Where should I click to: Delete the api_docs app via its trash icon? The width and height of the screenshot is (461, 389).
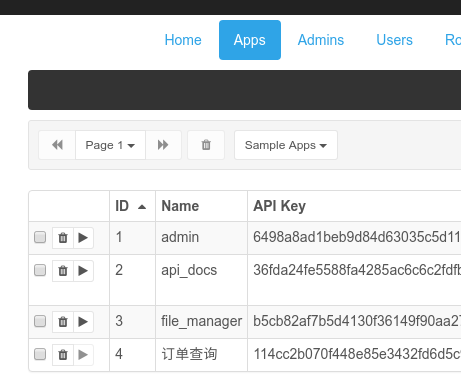(x=63, y=271)
